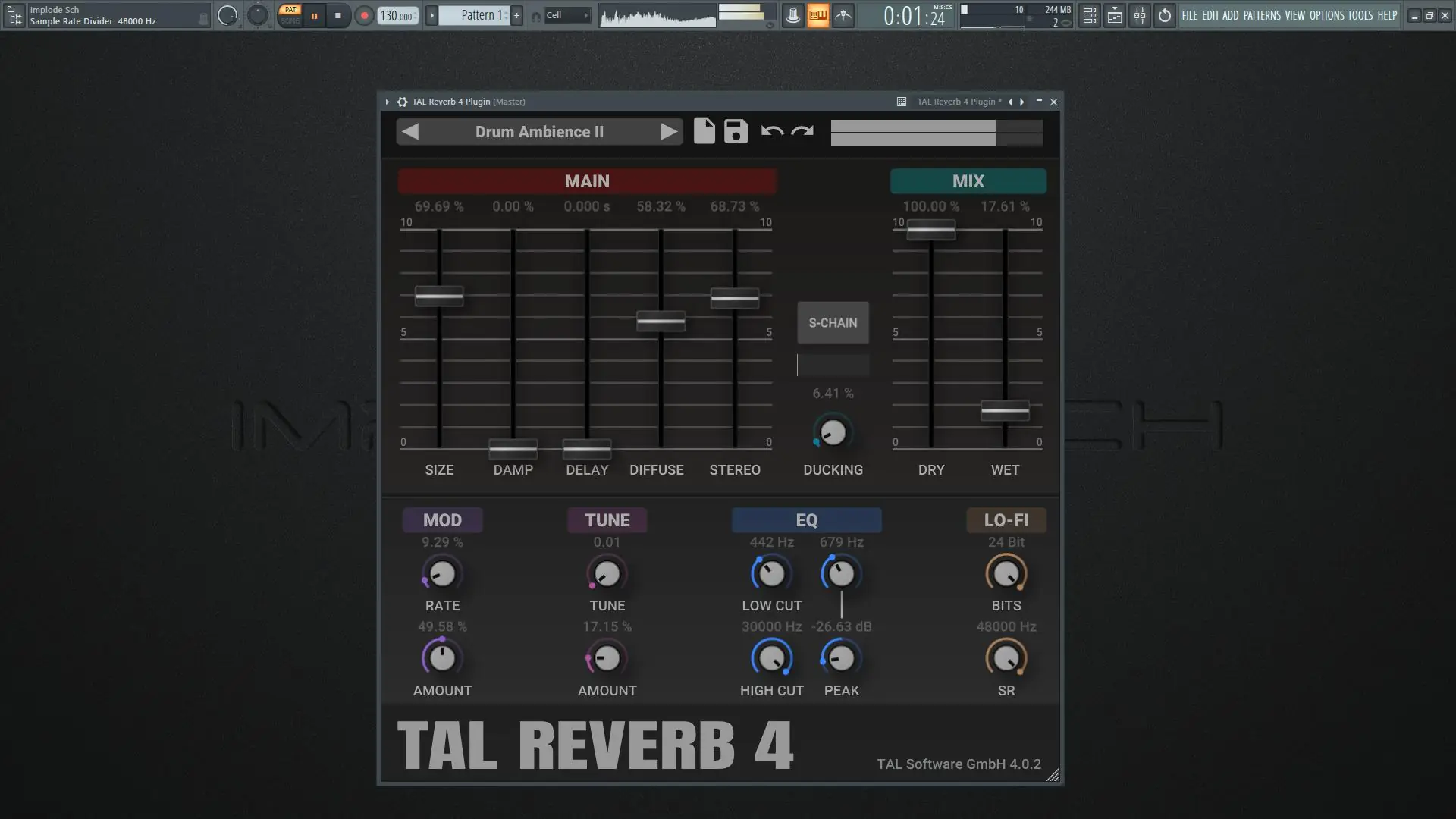Click the Drum Ambience II preset name
1456x819 pixels.
point(539,132)
